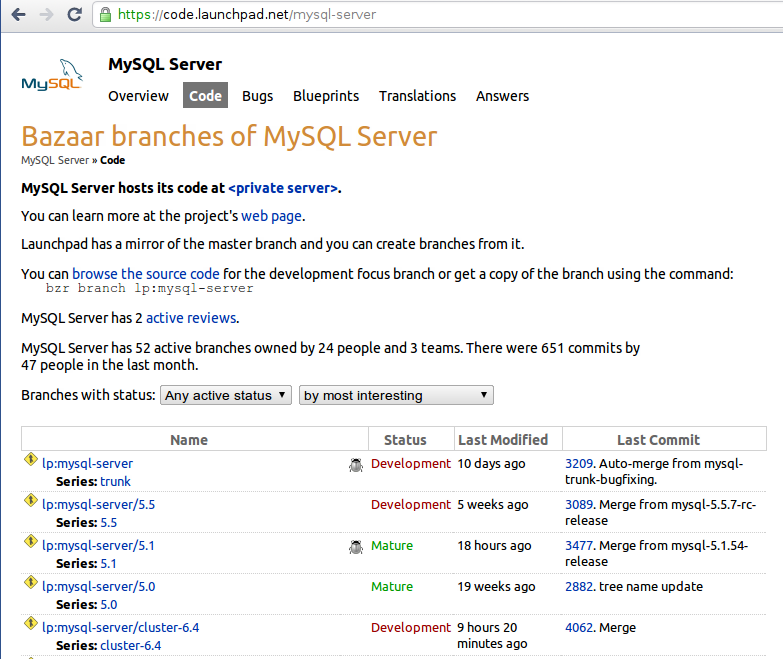The image size is (783, 659).
Task: Open the lp:mysql-server branch link
Action: pos(87,464)
